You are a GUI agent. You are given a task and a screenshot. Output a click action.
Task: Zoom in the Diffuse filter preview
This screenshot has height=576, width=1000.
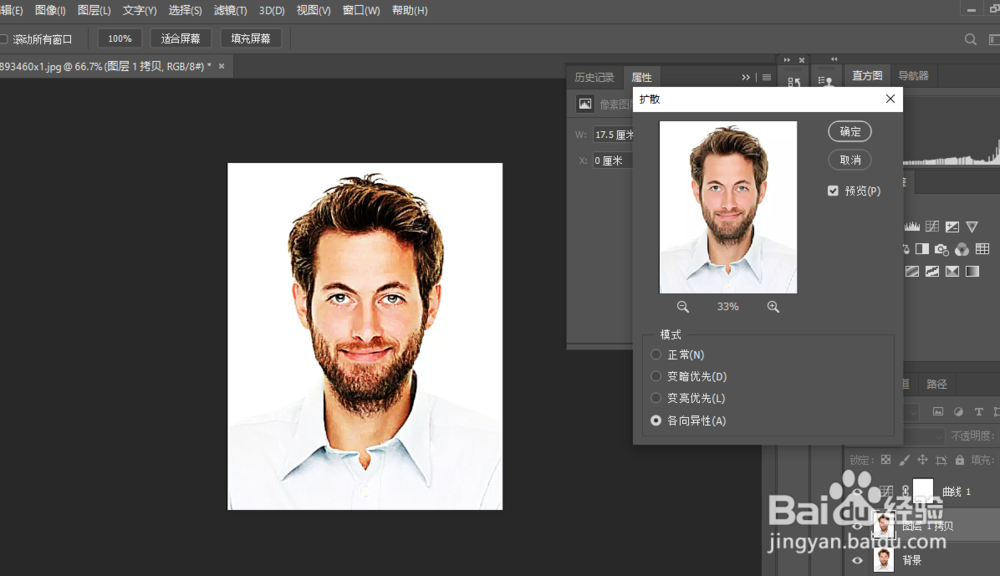point(773,307)
